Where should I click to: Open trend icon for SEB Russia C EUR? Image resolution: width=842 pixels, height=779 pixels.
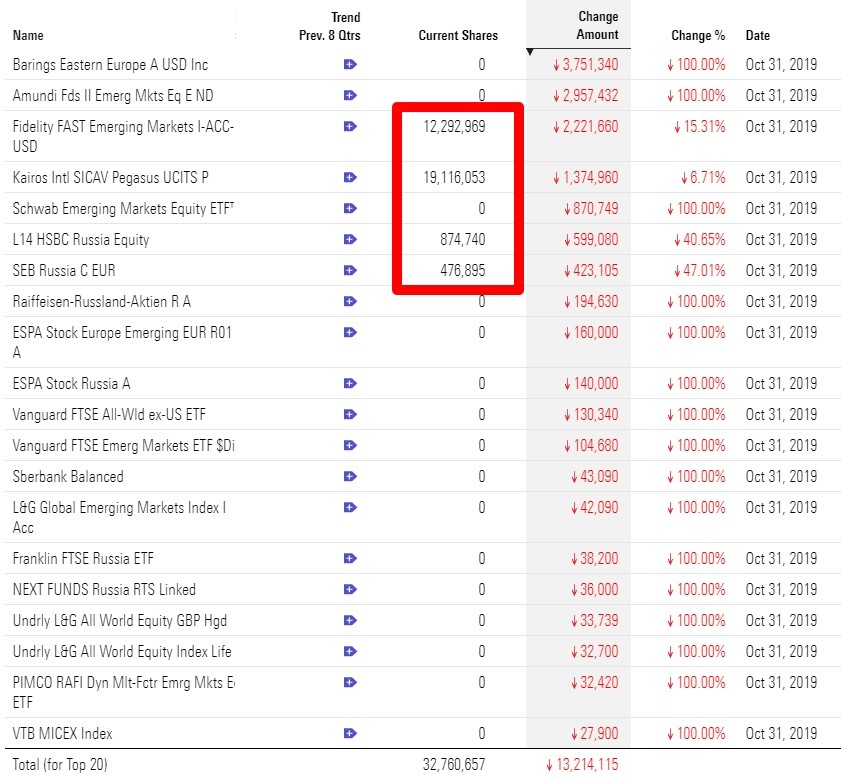(x=350, y=271)
